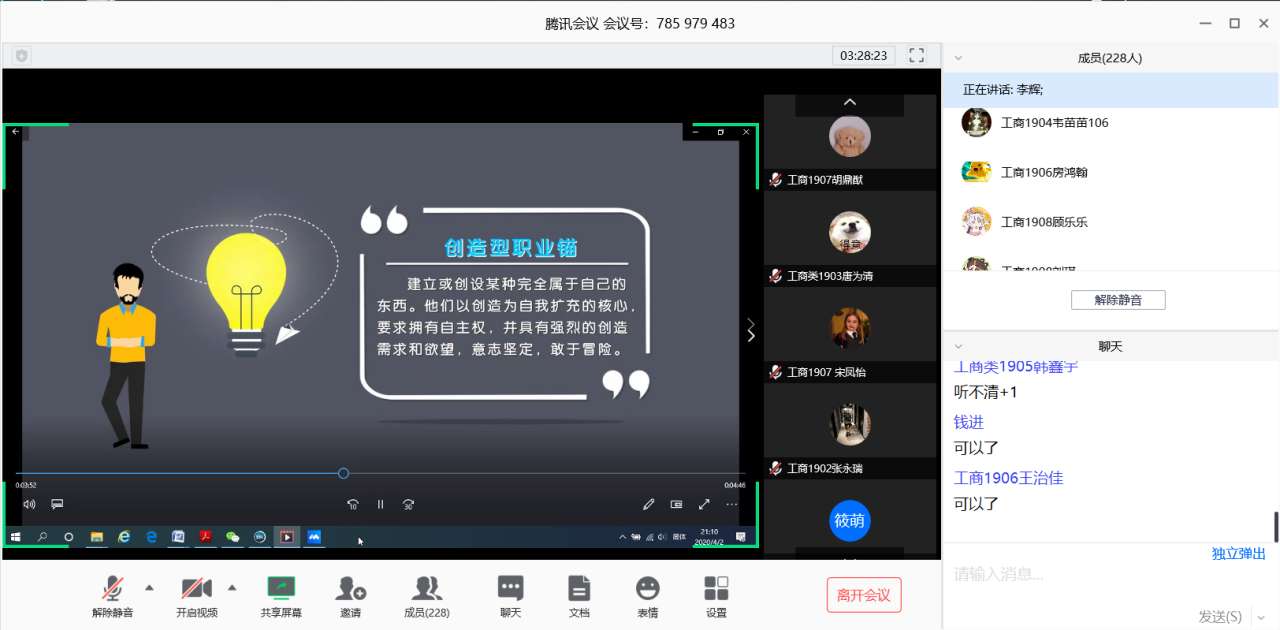
Task: Open the documents (文档) icon
Action: pos(578,589)
